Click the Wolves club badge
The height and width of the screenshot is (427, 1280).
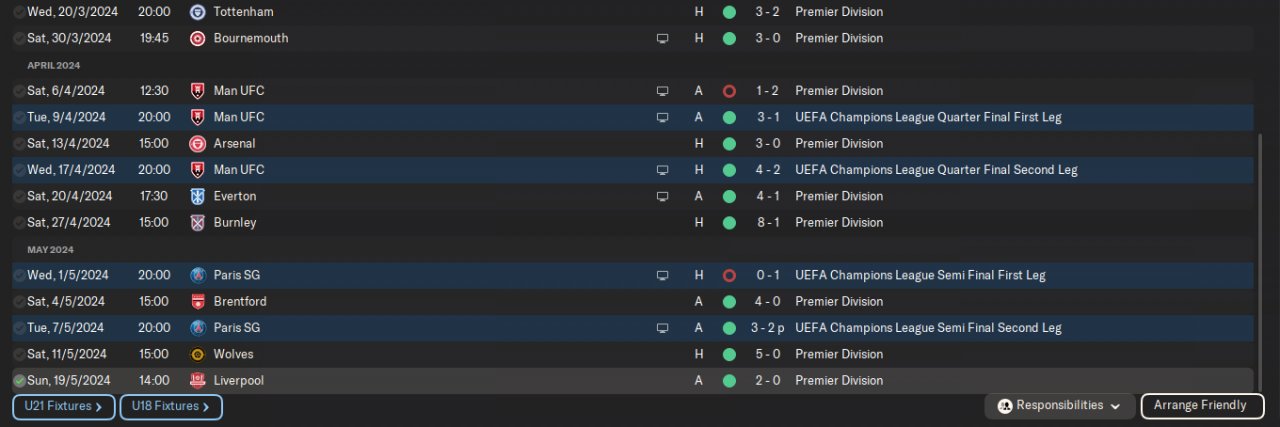[x=197, y=354]
